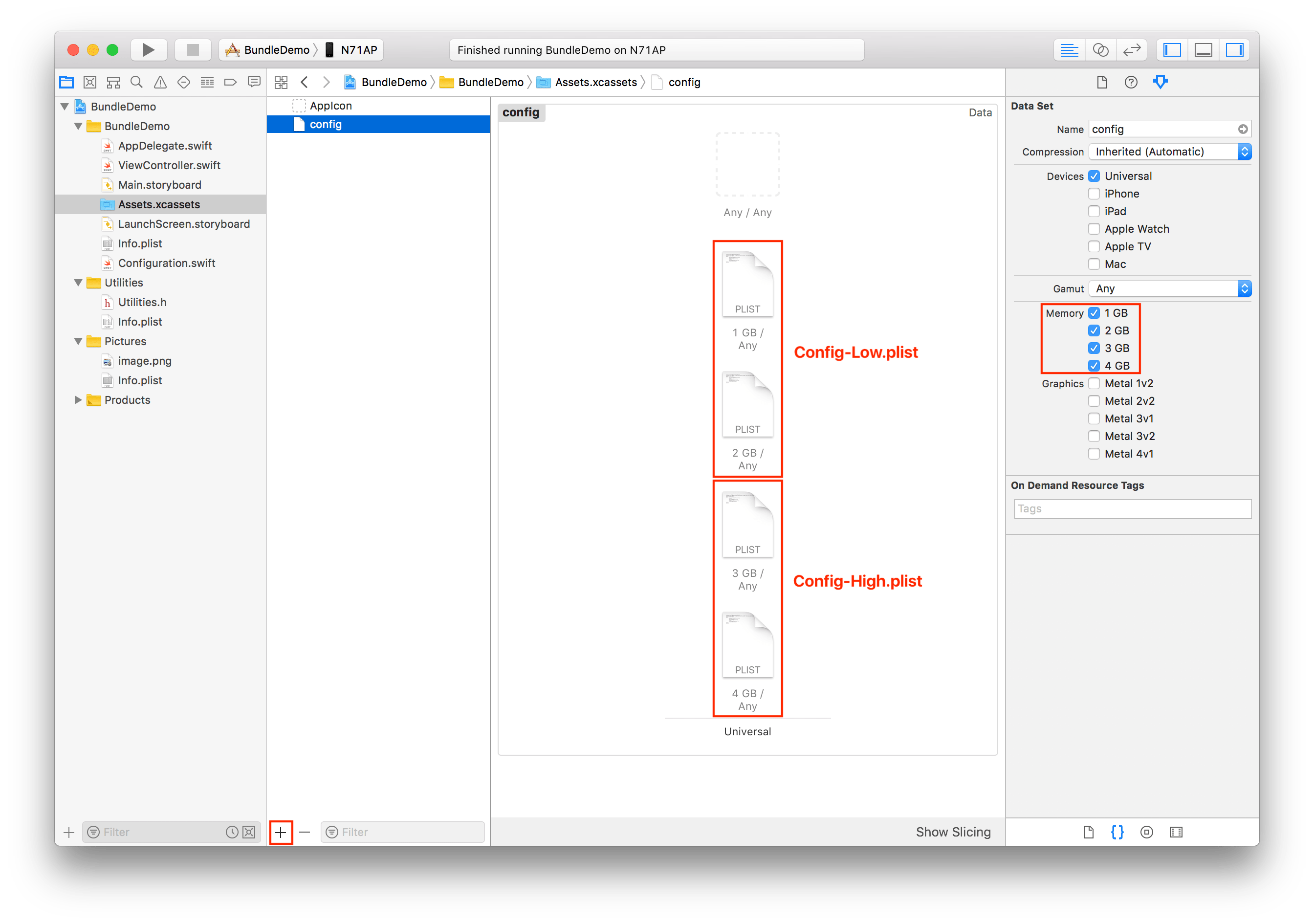Open the Gamut dropdown
This screenshot has width=1314, height=924.
pos(1246,288)
